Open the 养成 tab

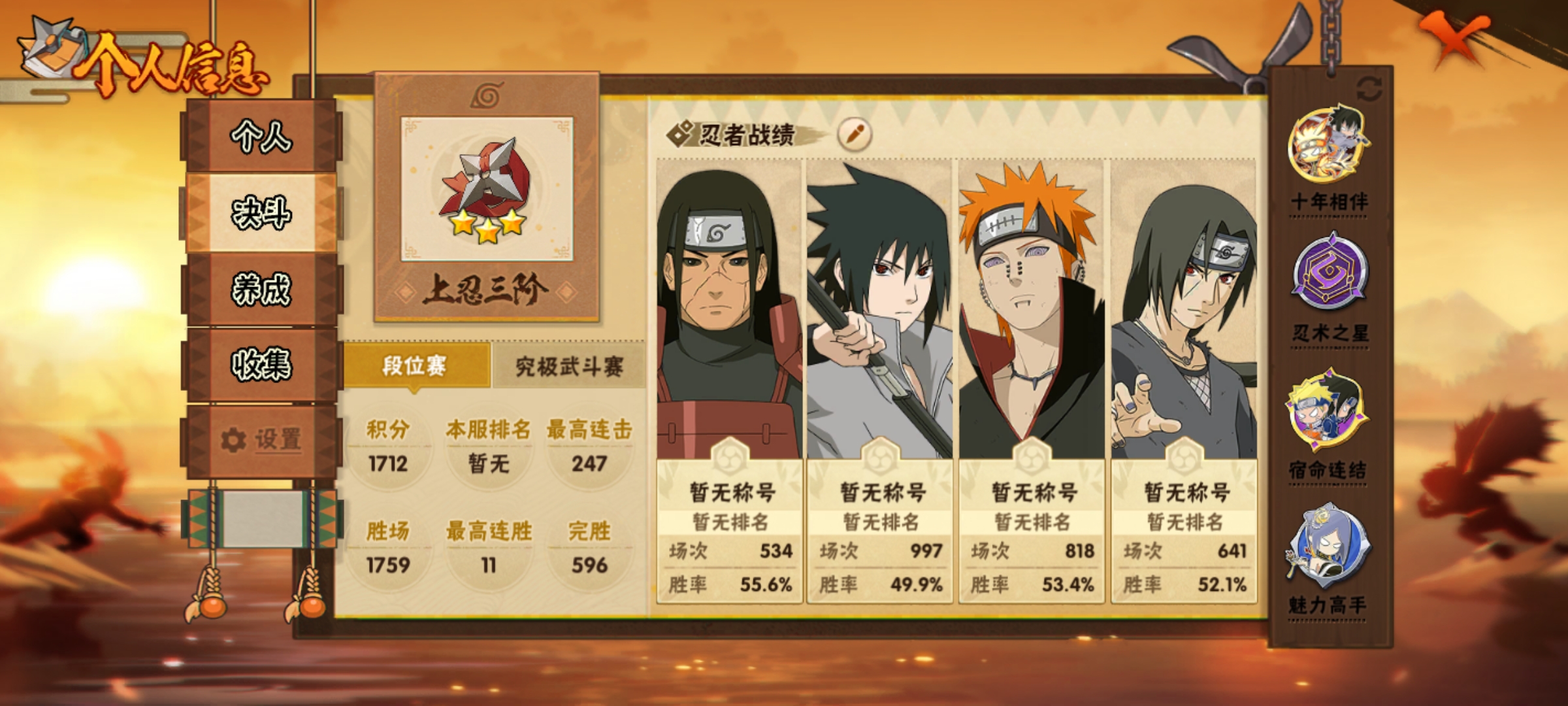pos(261,289)
